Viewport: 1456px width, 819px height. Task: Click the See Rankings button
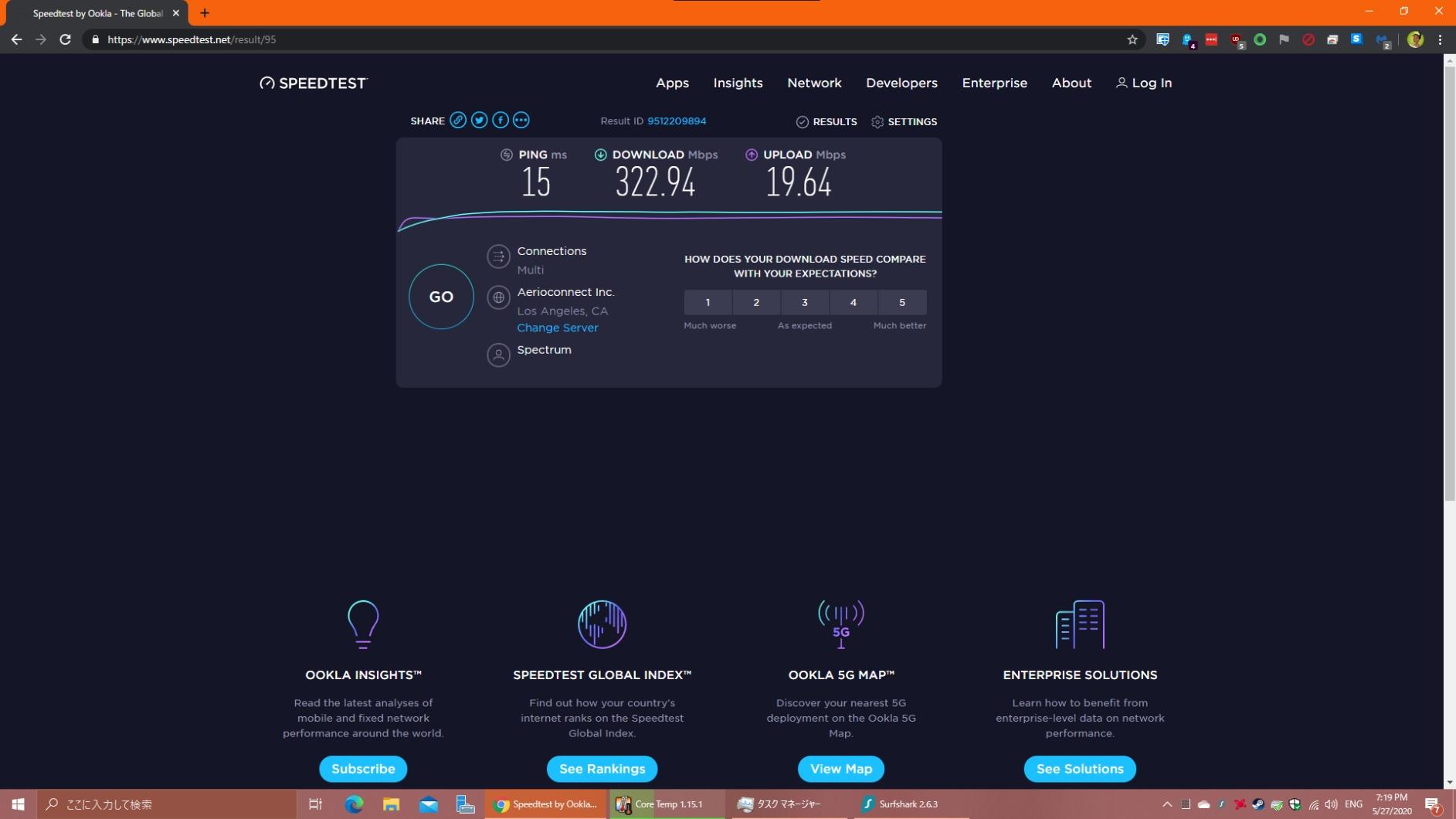[x=602, y=769]
